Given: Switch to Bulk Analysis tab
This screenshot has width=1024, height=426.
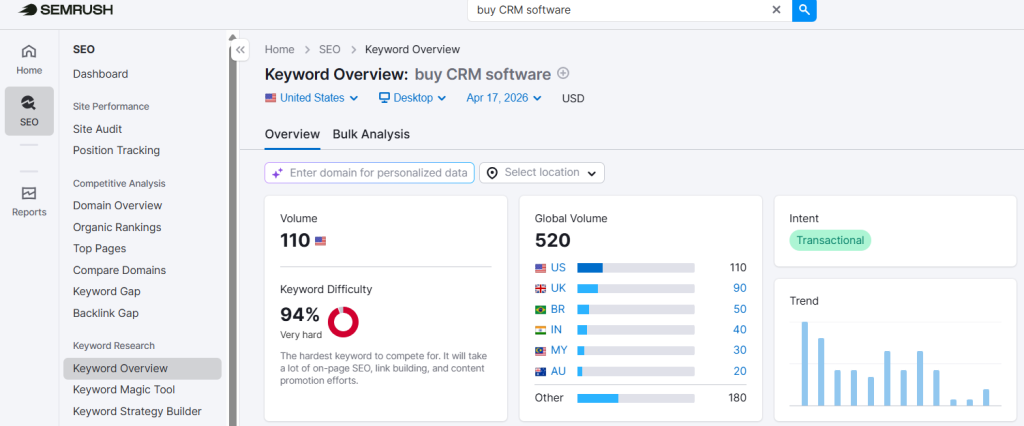Looking at the screenshot, I should [x=371, y=134].
